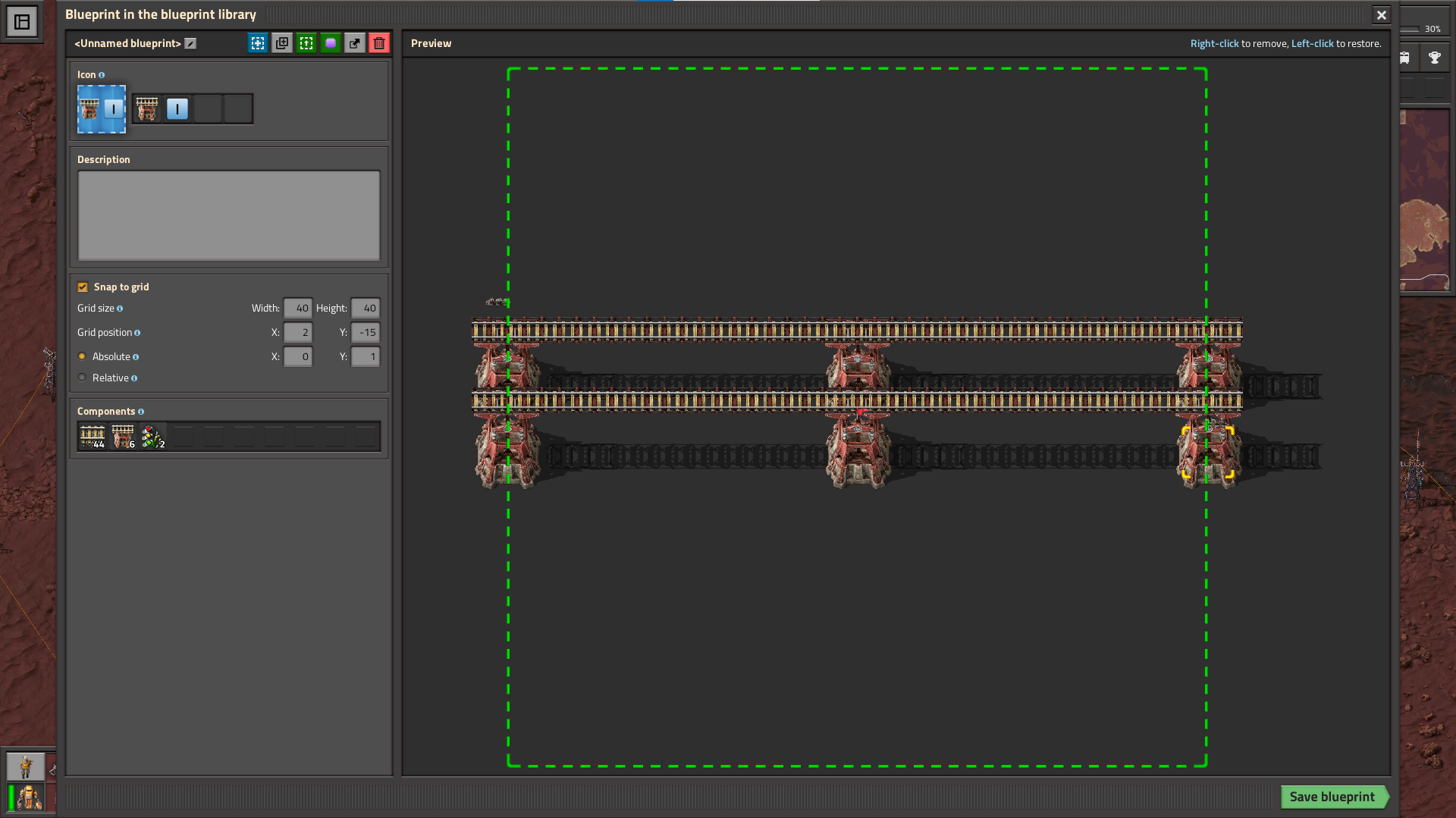
Task: Click the large blue blueprint icon preview
Action: (x=102, y=109)
